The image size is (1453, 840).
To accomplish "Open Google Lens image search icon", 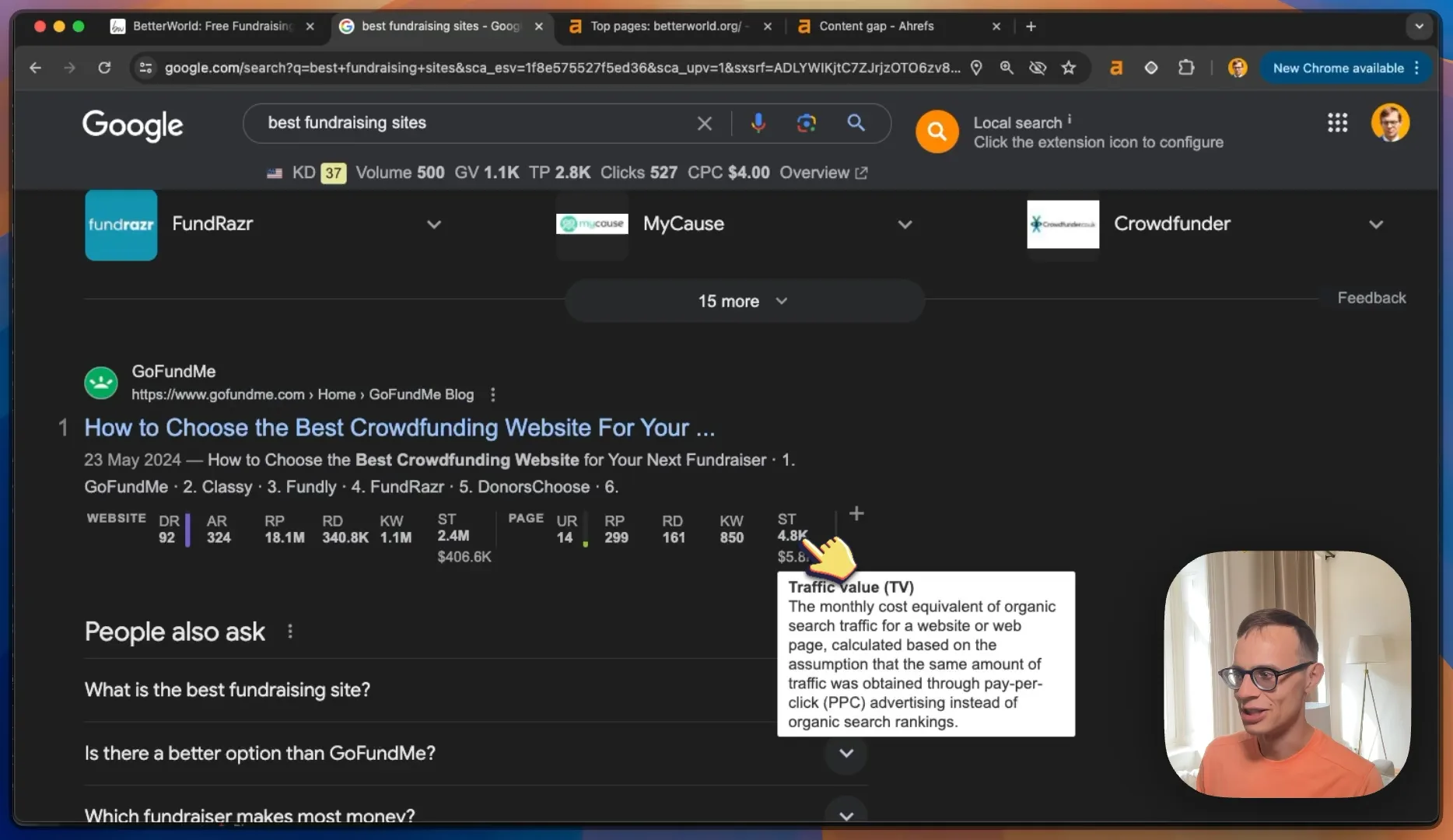I will 807,123.
